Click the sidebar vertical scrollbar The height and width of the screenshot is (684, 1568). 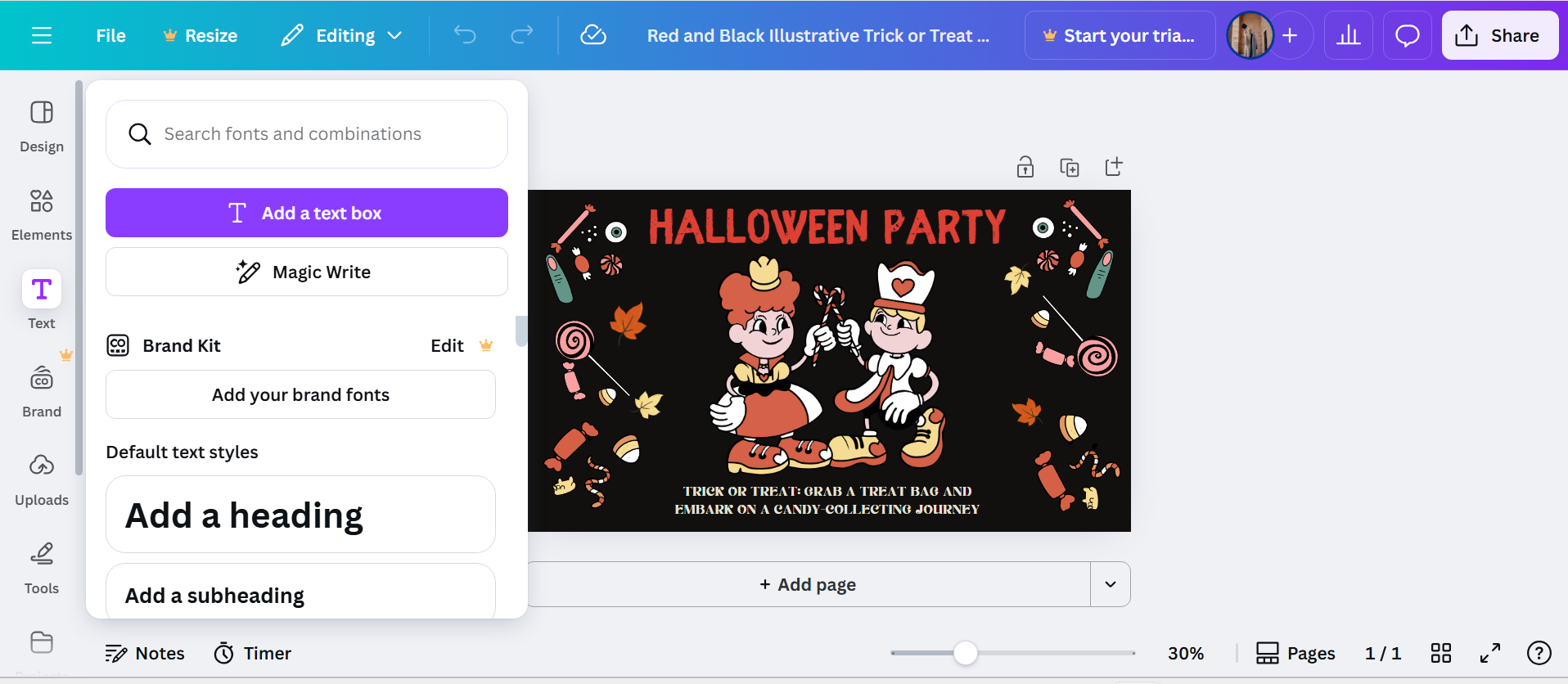79,278
